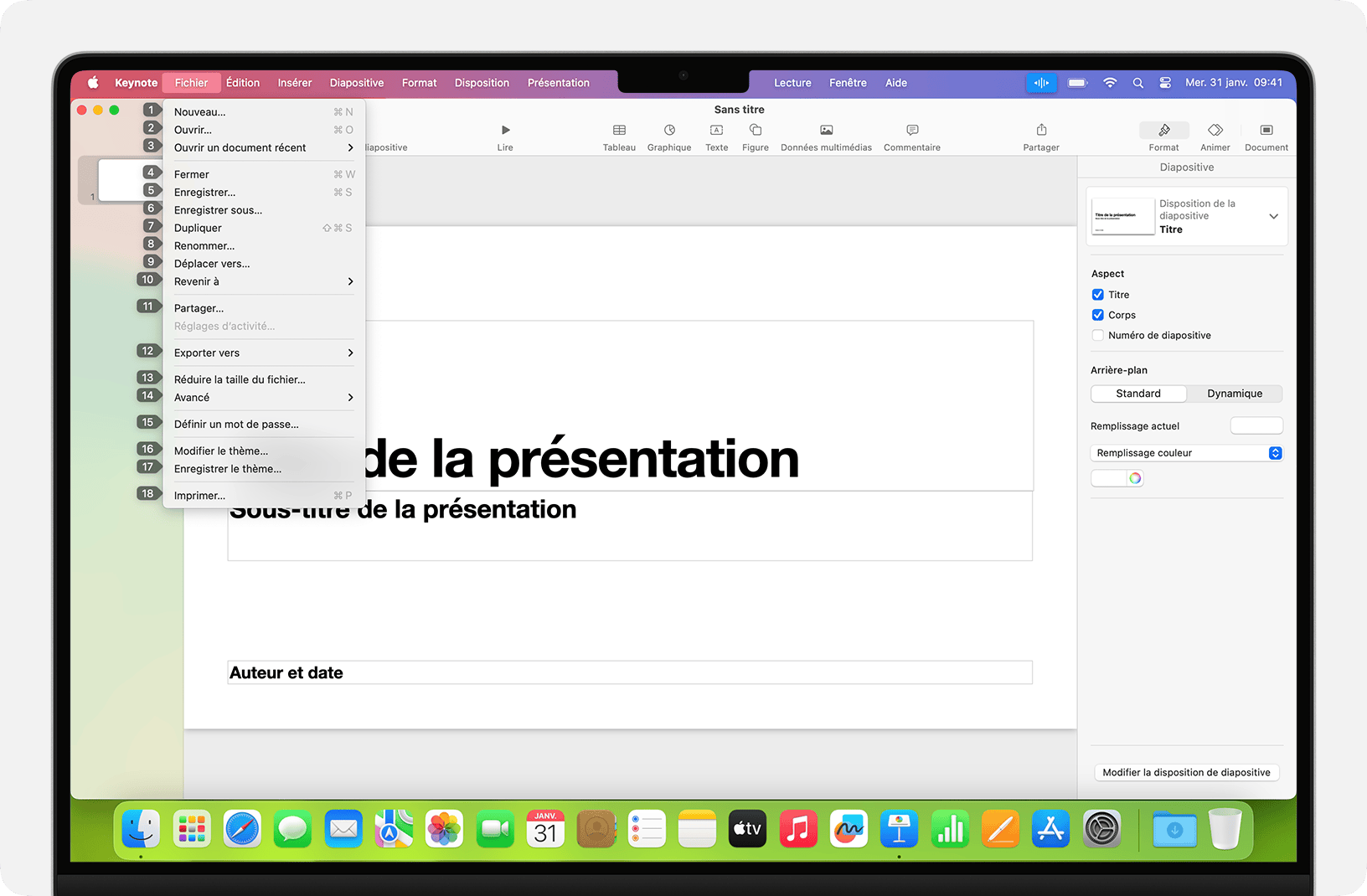
Task: Expand Exporter vers submenu
Action: pyautogui.click(x=264, y=353)
